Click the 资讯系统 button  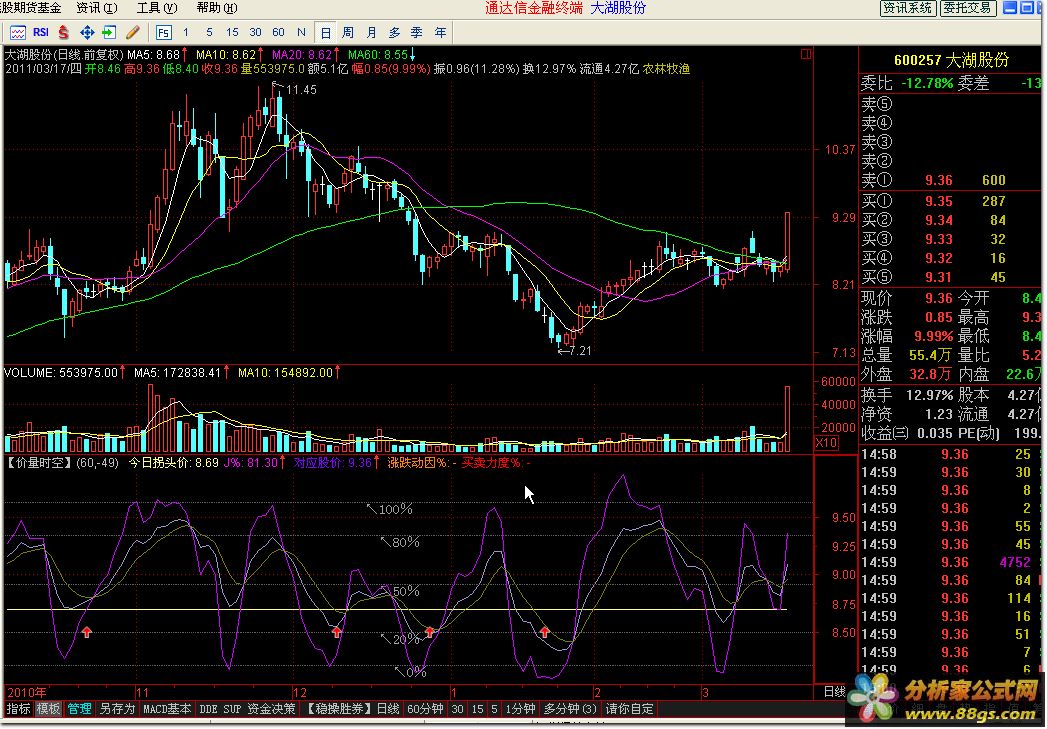tap(907, 8)
